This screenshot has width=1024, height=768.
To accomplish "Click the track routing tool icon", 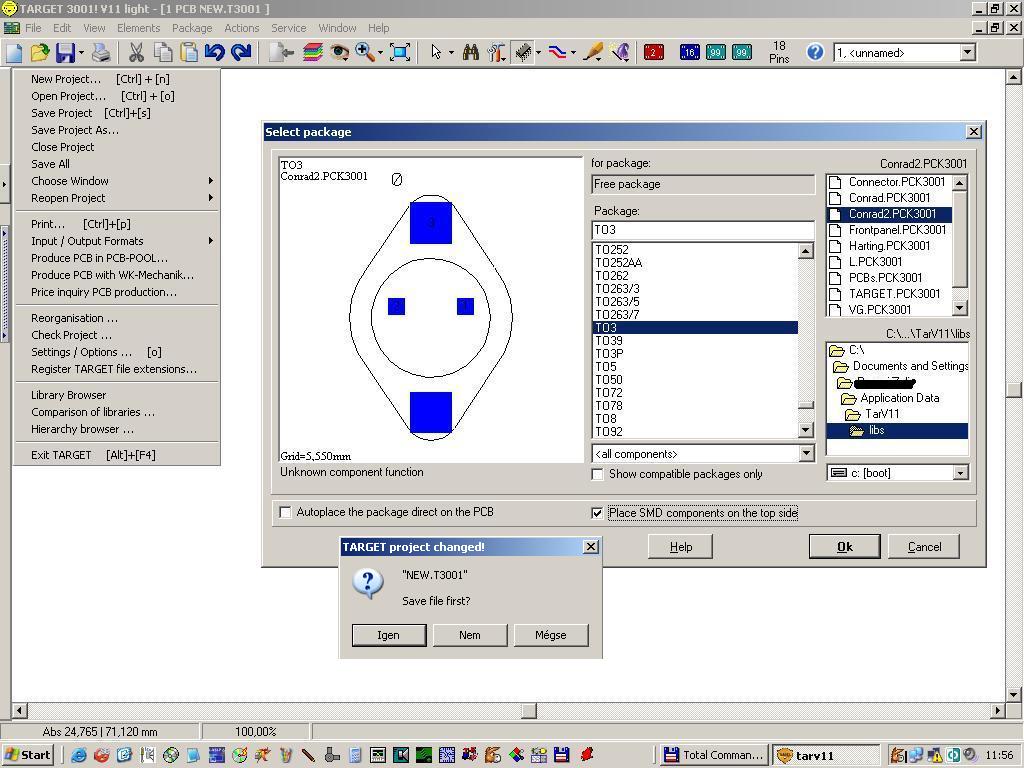I will coord(557,52).
